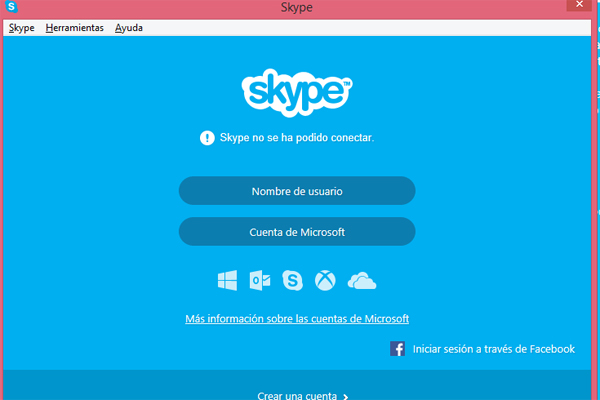Image resolution: width=600 pixels, height=400 pixels.
Task: Open the Herramientas menu
Action: pos(75,28)
